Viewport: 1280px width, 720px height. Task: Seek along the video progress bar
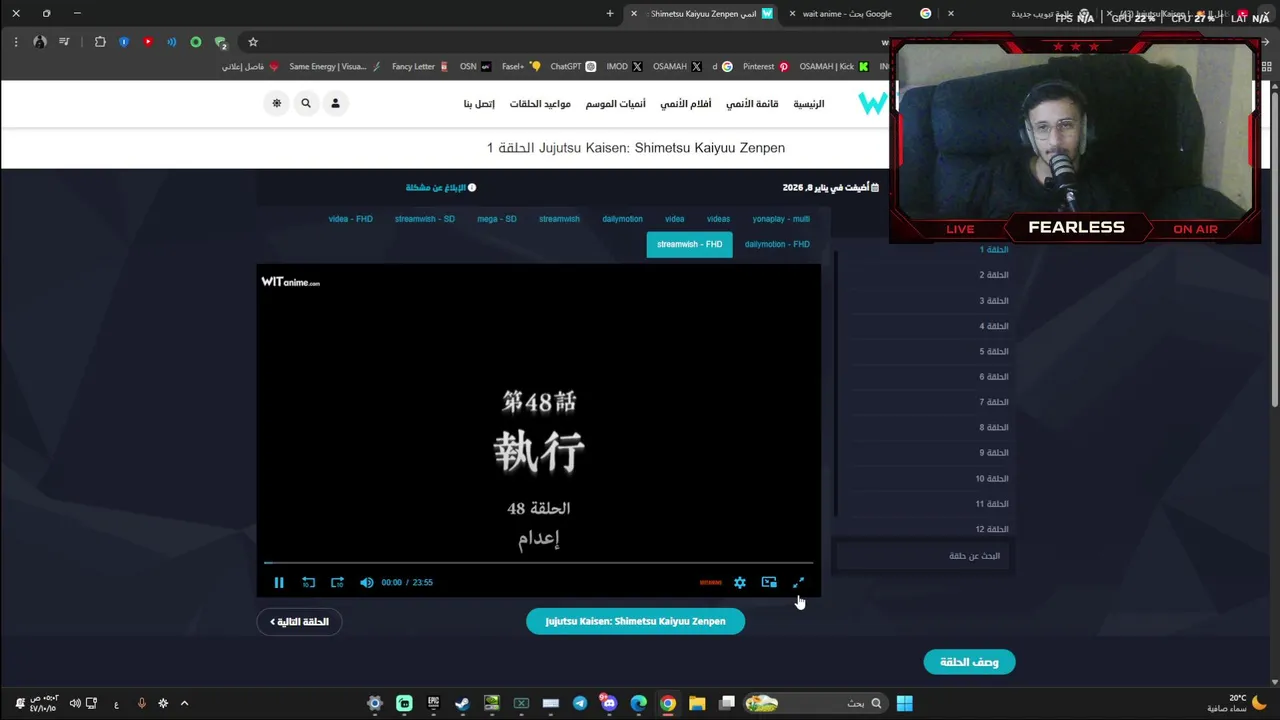538,563
